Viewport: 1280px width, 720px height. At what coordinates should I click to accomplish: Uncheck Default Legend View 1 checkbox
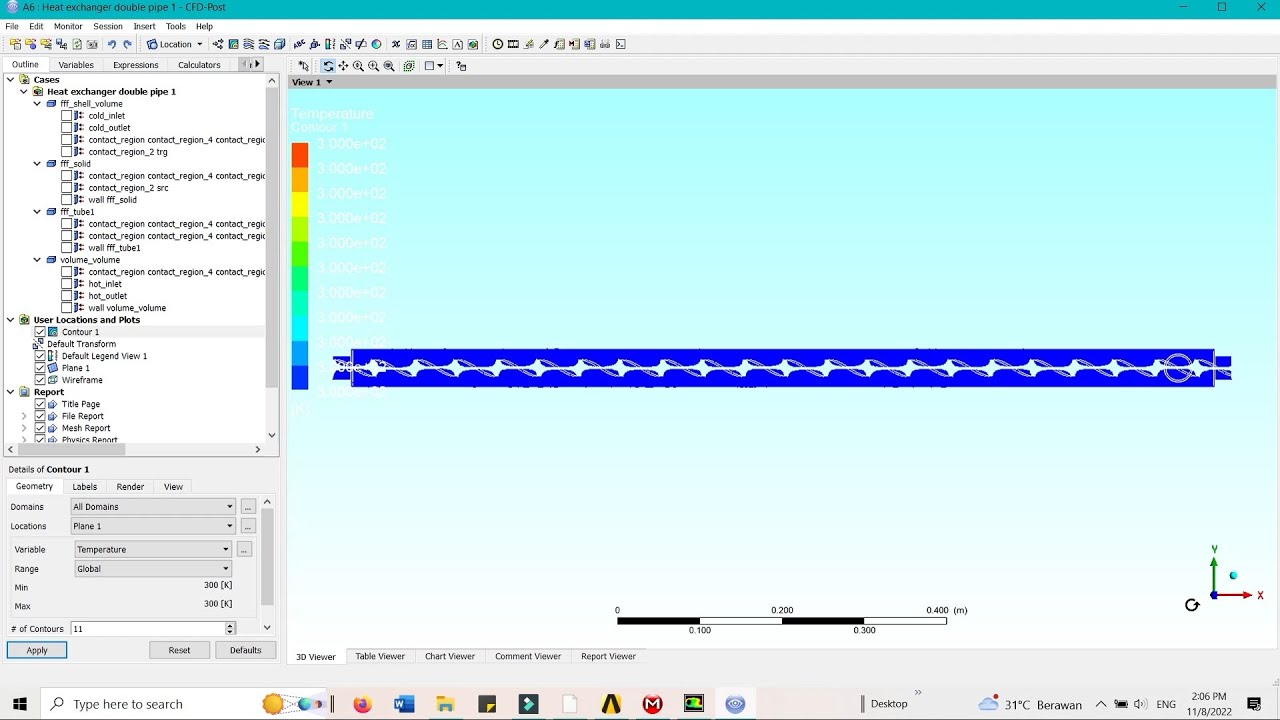coord(40,356)
